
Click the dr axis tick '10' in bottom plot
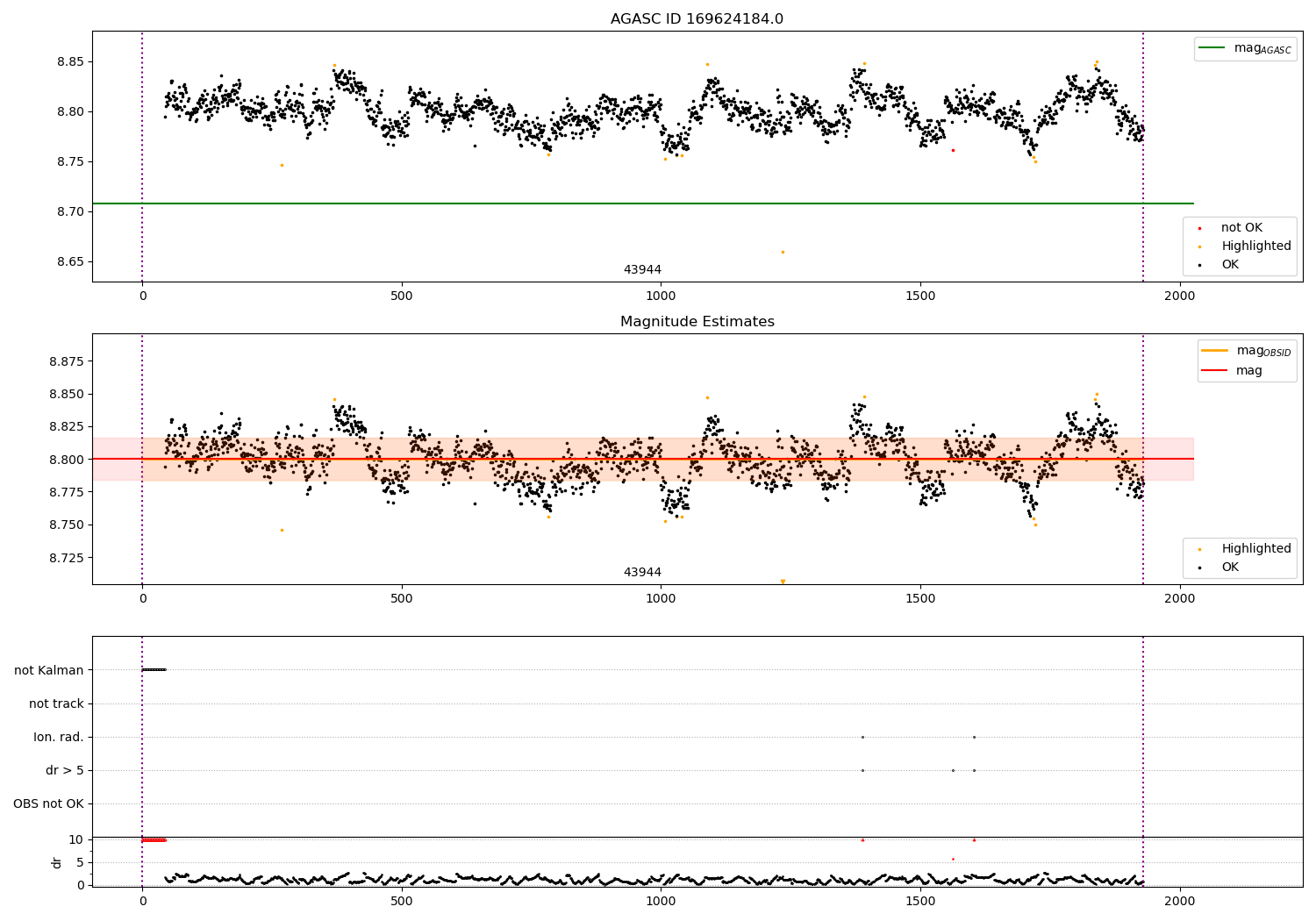(76, 839)
